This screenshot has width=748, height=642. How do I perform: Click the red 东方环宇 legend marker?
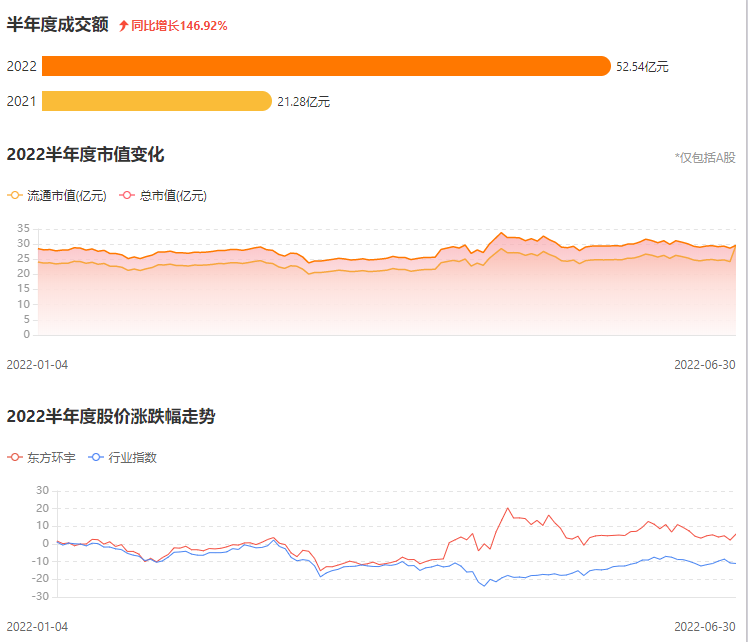pyautogui.click(x=15, y=457)
